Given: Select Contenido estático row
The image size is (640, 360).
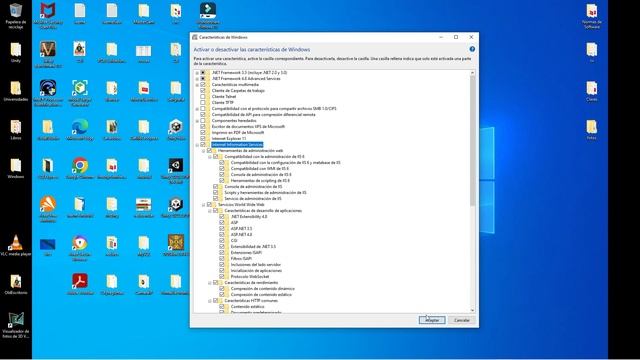Looking at the screenshot, I should 247,306.
